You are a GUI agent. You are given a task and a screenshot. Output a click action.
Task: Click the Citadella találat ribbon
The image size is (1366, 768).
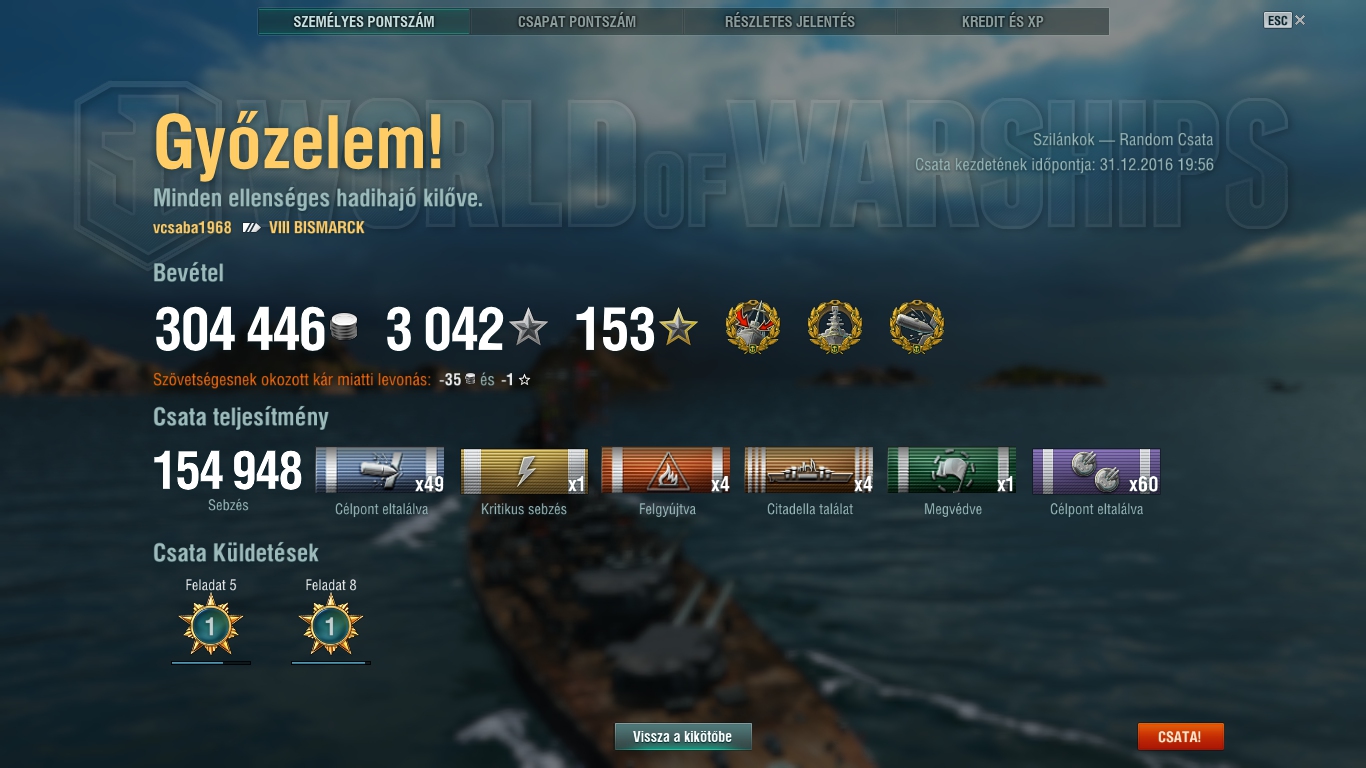coord(809,471)
